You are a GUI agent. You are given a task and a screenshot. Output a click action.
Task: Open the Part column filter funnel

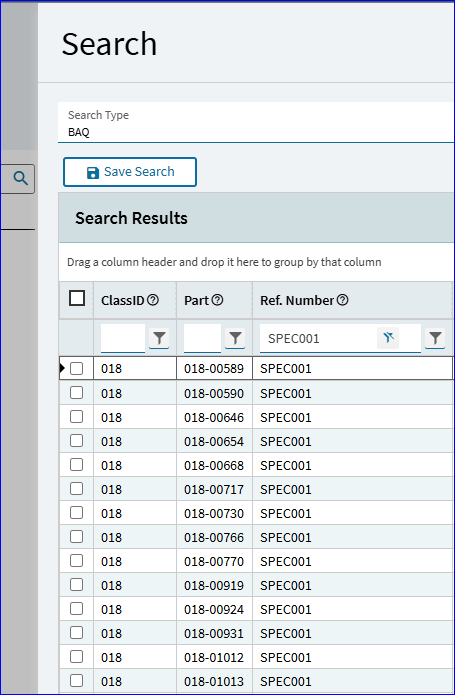(235, 339)
